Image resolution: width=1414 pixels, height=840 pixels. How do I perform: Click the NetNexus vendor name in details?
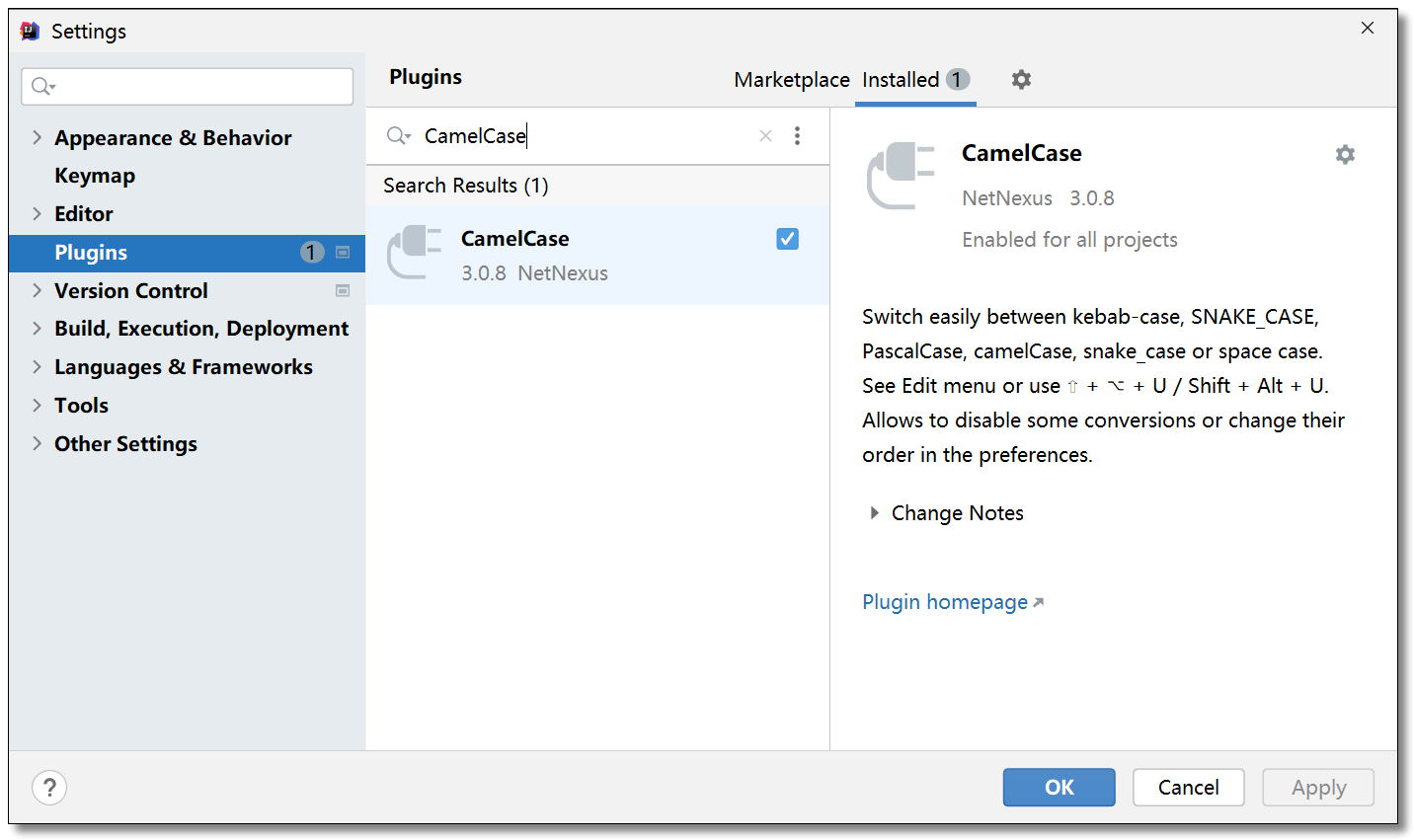pos(1007,198)
